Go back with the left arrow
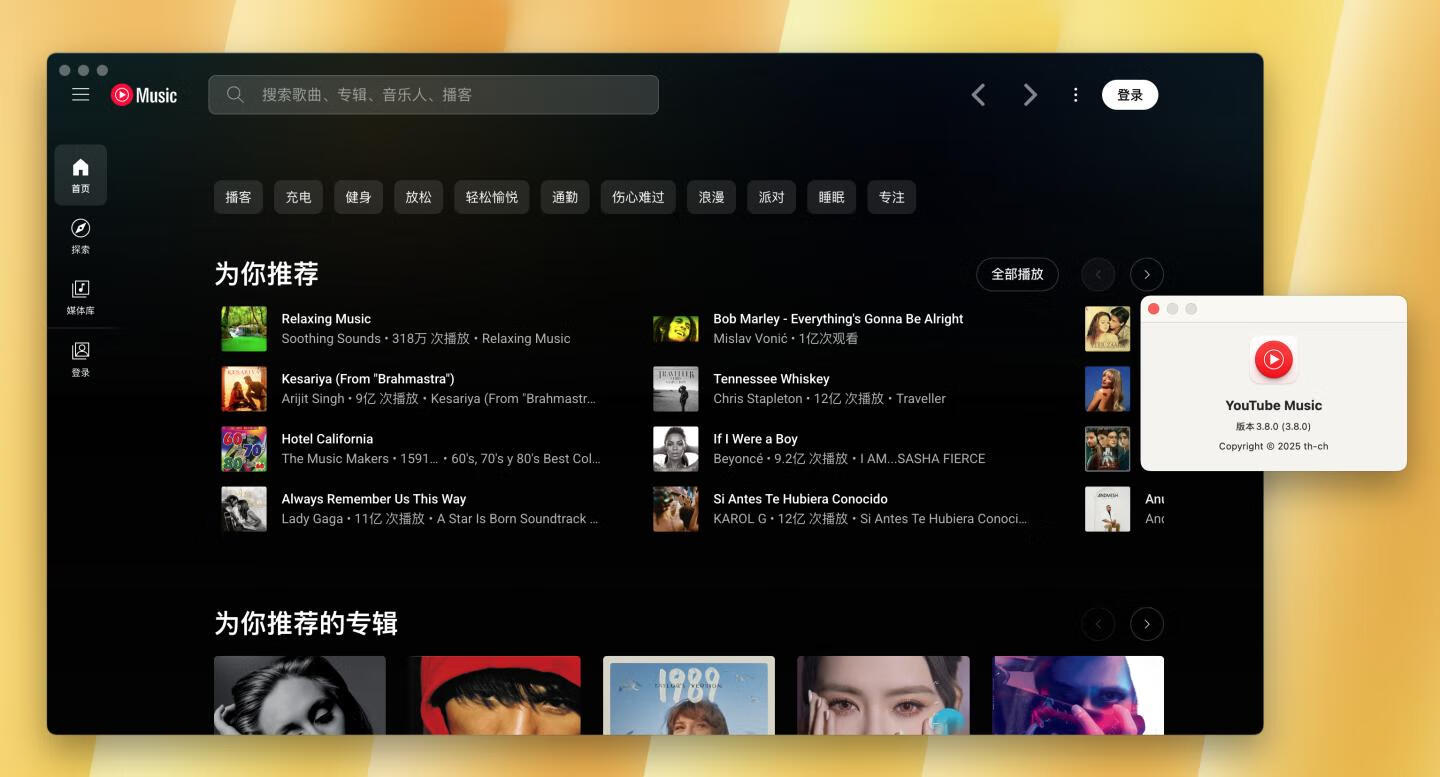This screenshot has width=1440, height=777. click(979, 95)
